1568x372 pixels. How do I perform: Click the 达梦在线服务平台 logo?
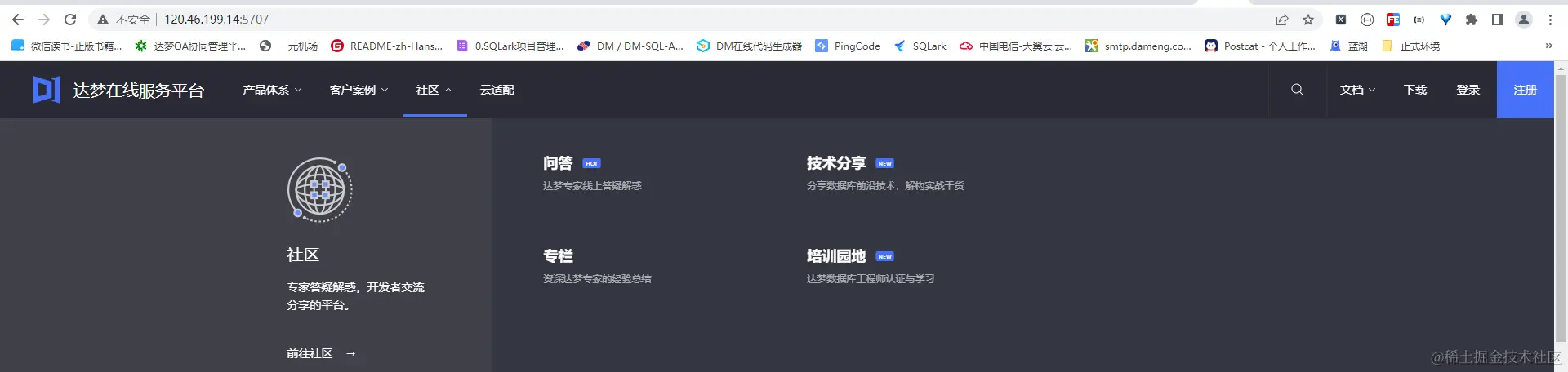pos(118,90)
